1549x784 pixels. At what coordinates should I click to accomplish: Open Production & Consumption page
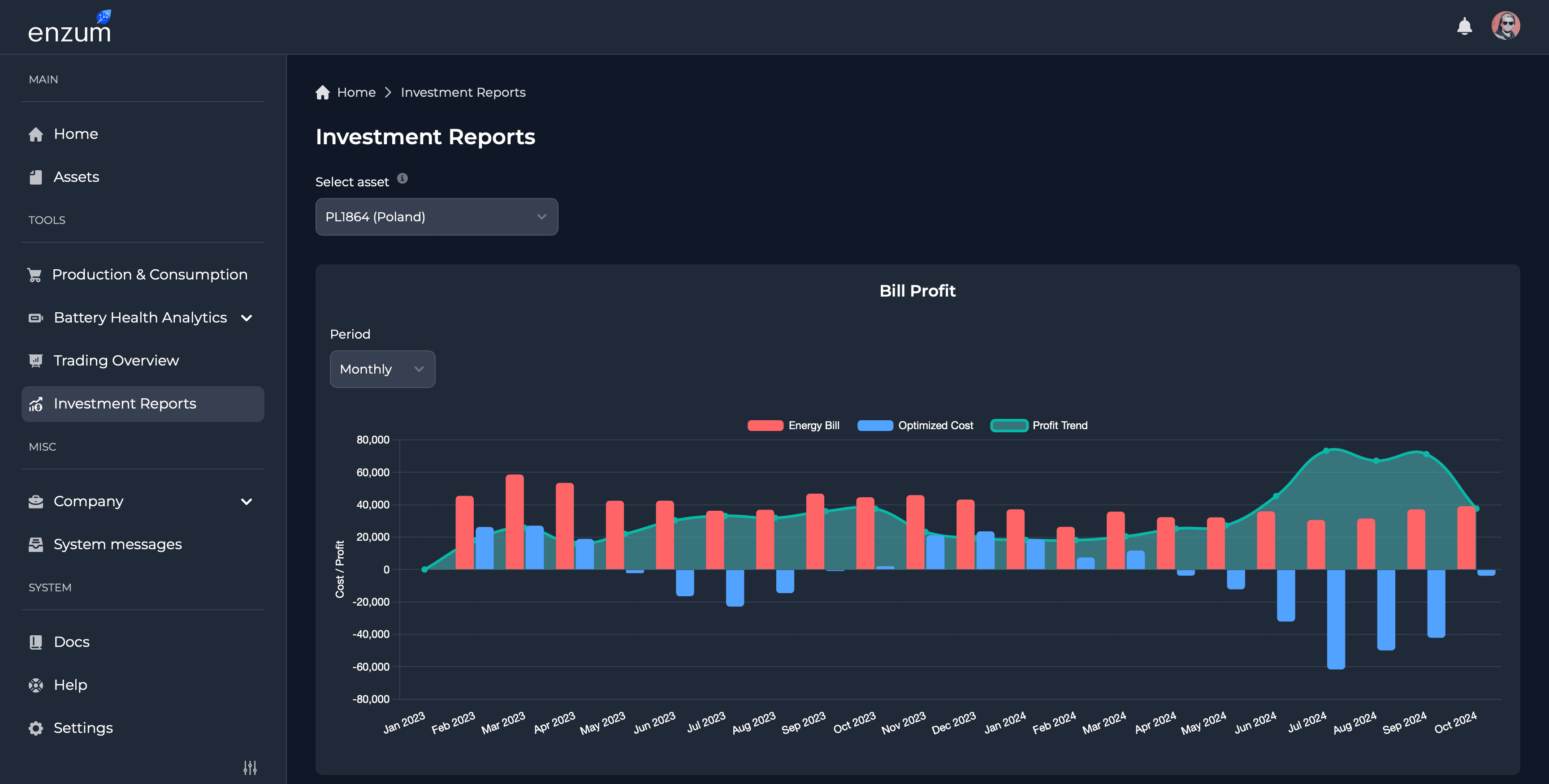pyautogui.click(x=149, y=275)
